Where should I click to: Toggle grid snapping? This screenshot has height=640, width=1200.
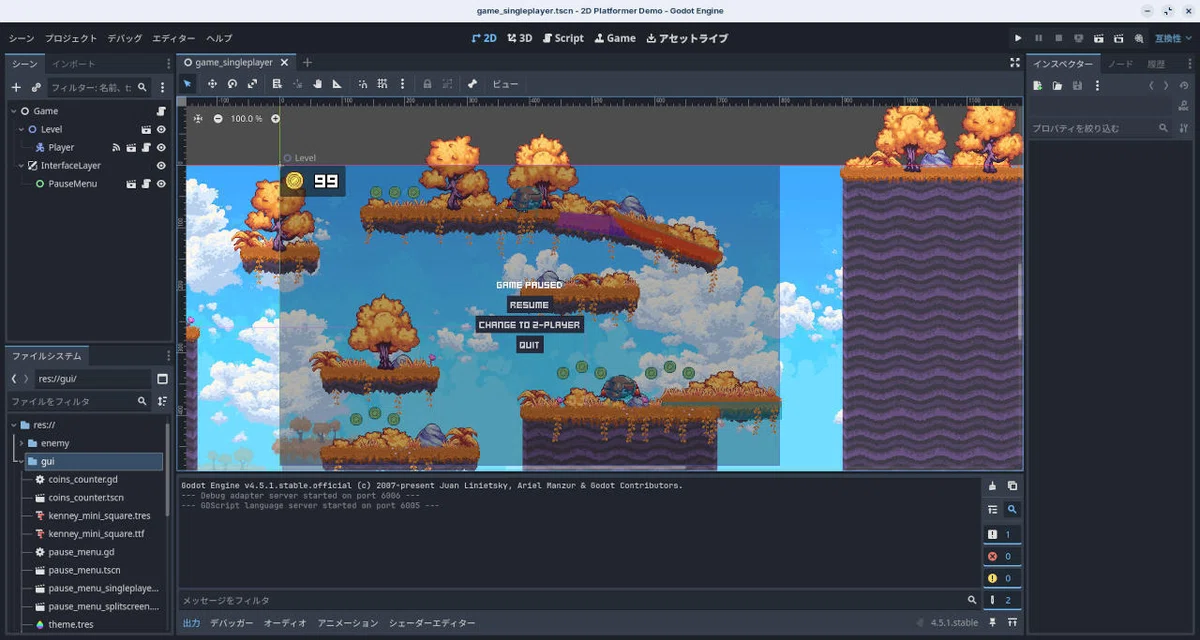tap(383, 84)
